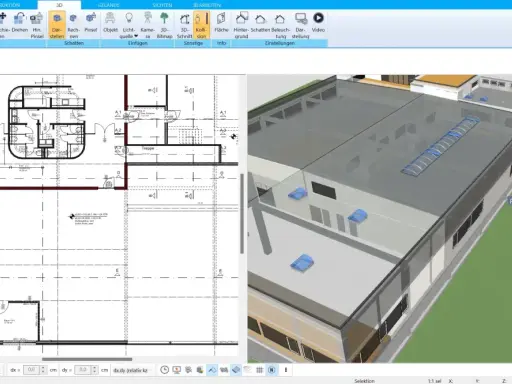512x384 pixels.
Task: Switch to the 3D ribbon tab
Action: coord(59,5)
